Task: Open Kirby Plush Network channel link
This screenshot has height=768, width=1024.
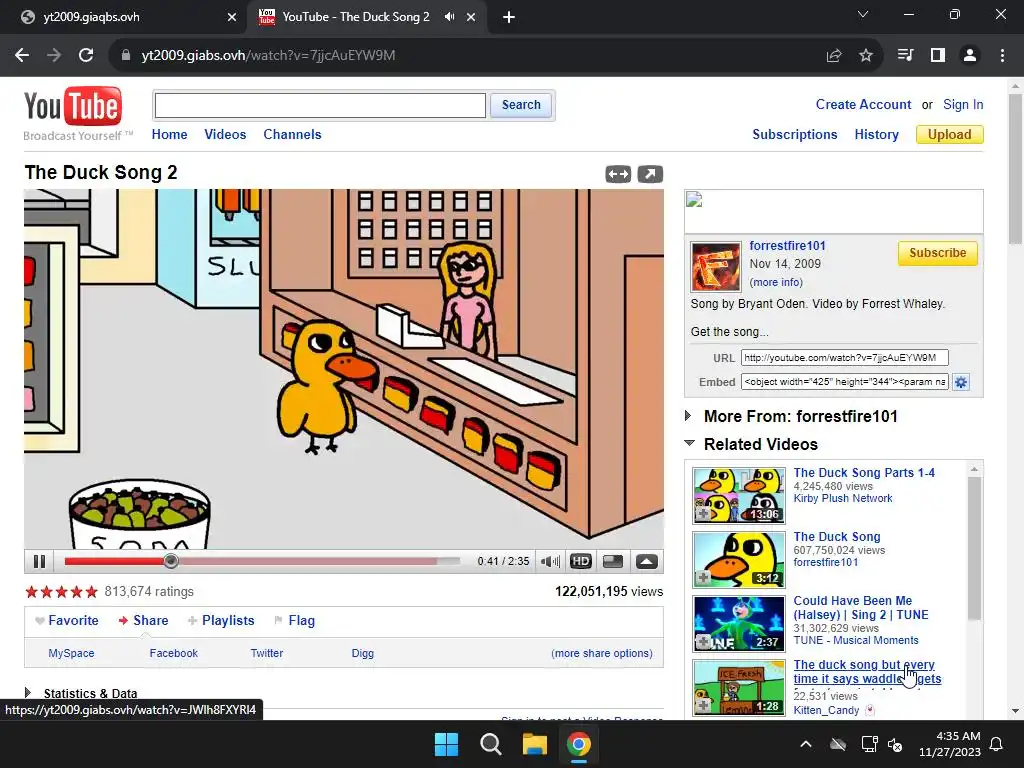Action: click(x=842, y=498)
